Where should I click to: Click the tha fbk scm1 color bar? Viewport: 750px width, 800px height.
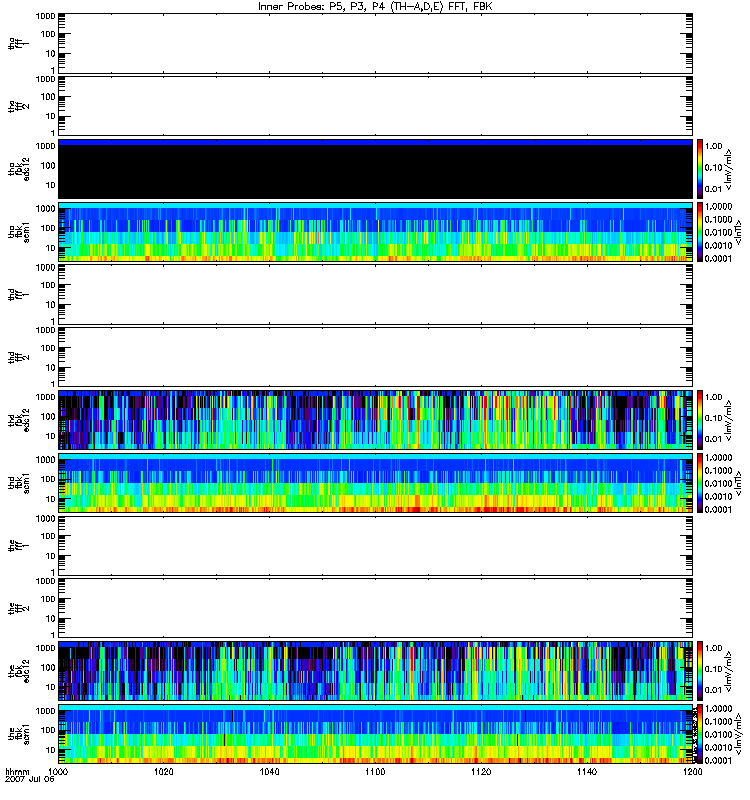700,232
